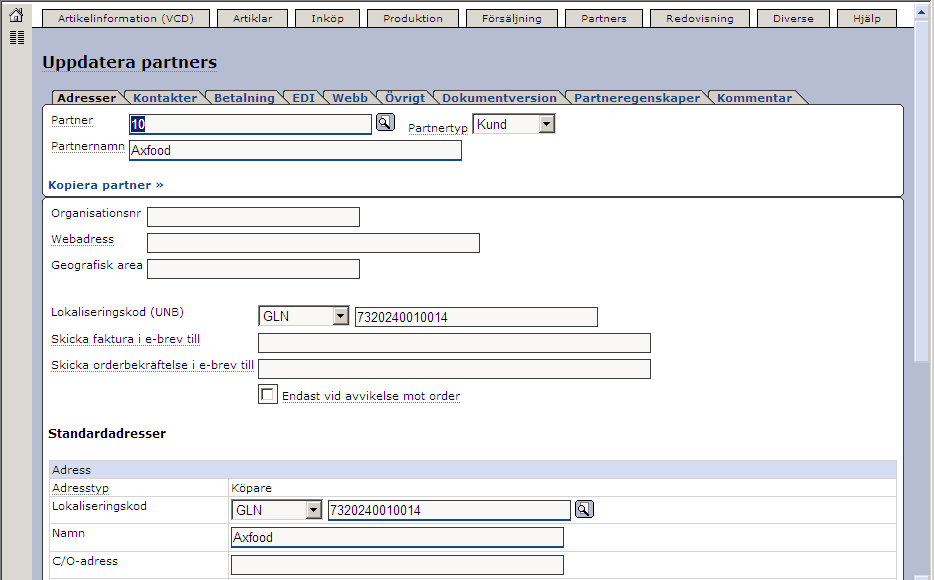
Task: Click the Partner number input field
Action: pyautogui.click(x=250, y=124)
